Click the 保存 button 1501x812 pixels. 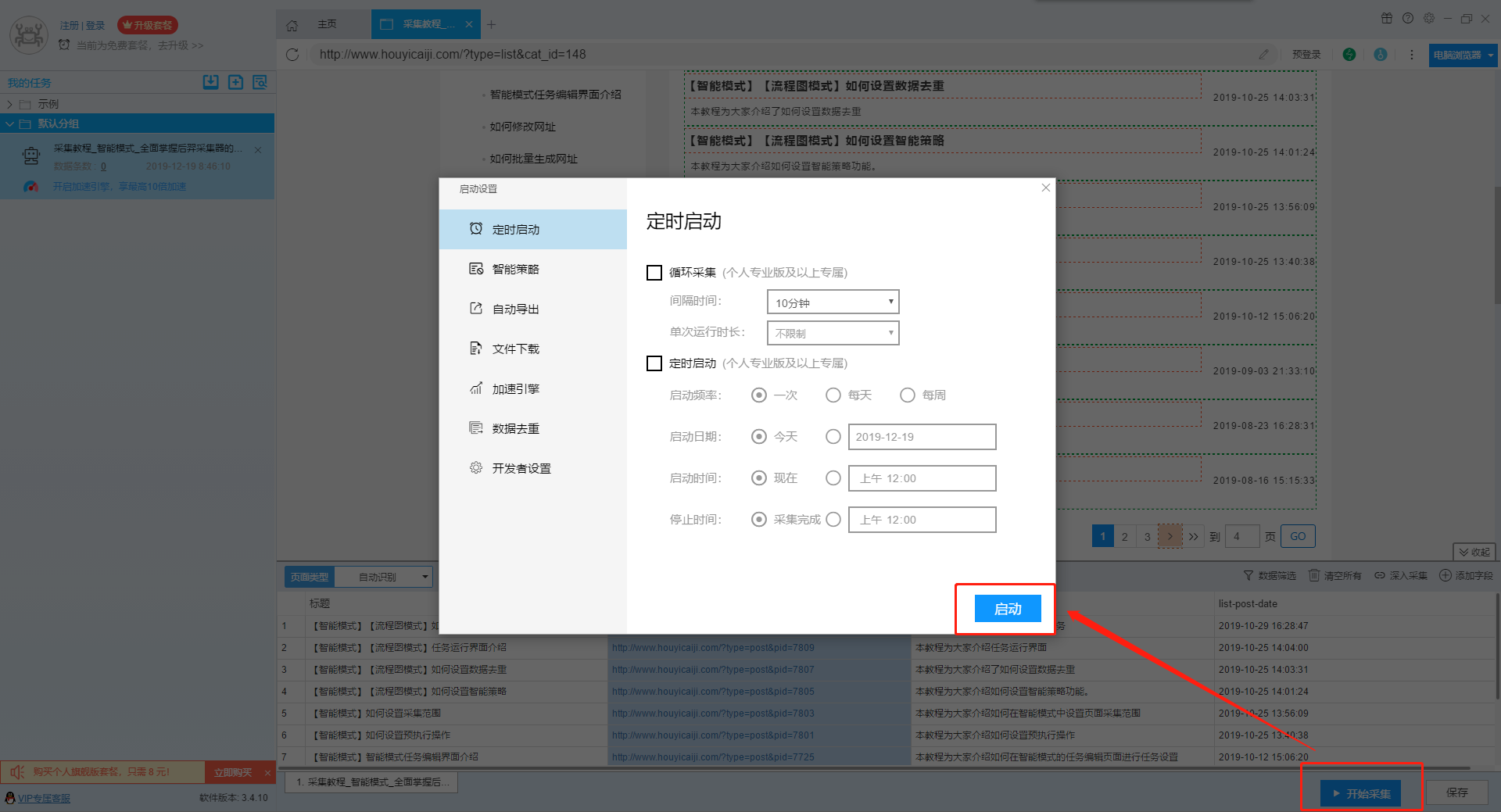pos(1457,792)
